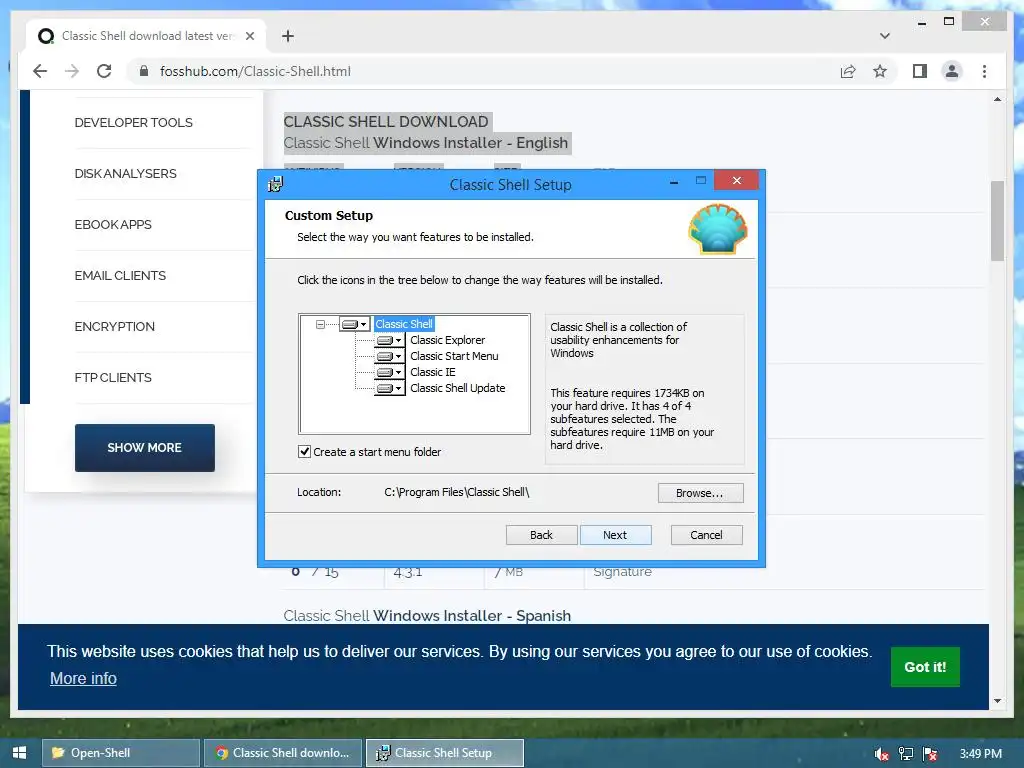Open Chrome three-dot menu
Image resolution: width=1024 pixels, height=768 pixels.
(984, 71)
